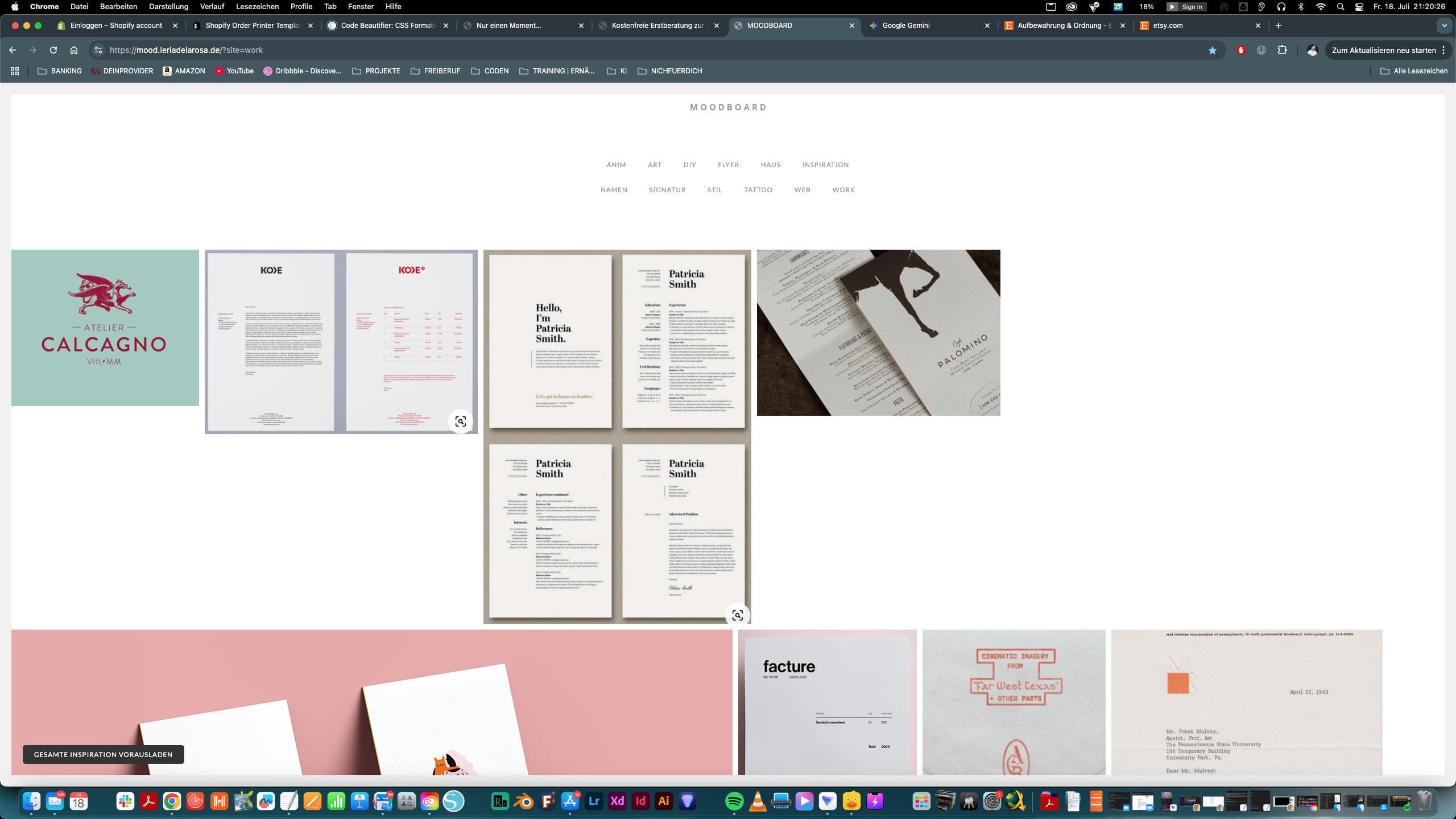Open the WORK category link
1456x819 pixels.
click(x=843, y=190)
